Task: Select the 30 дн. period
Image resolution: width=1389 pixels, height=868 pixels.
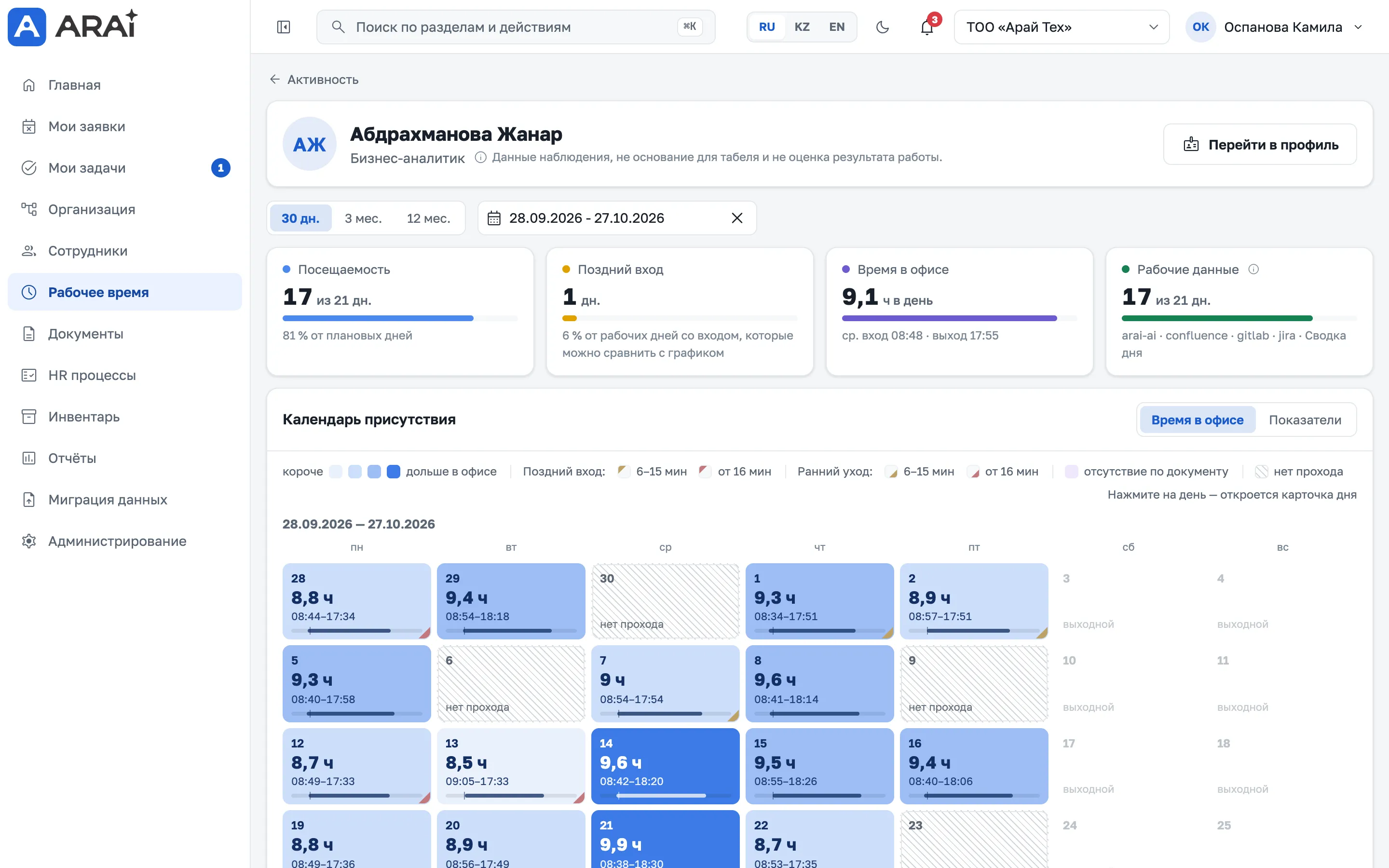Action: click(x=301, y=218)
